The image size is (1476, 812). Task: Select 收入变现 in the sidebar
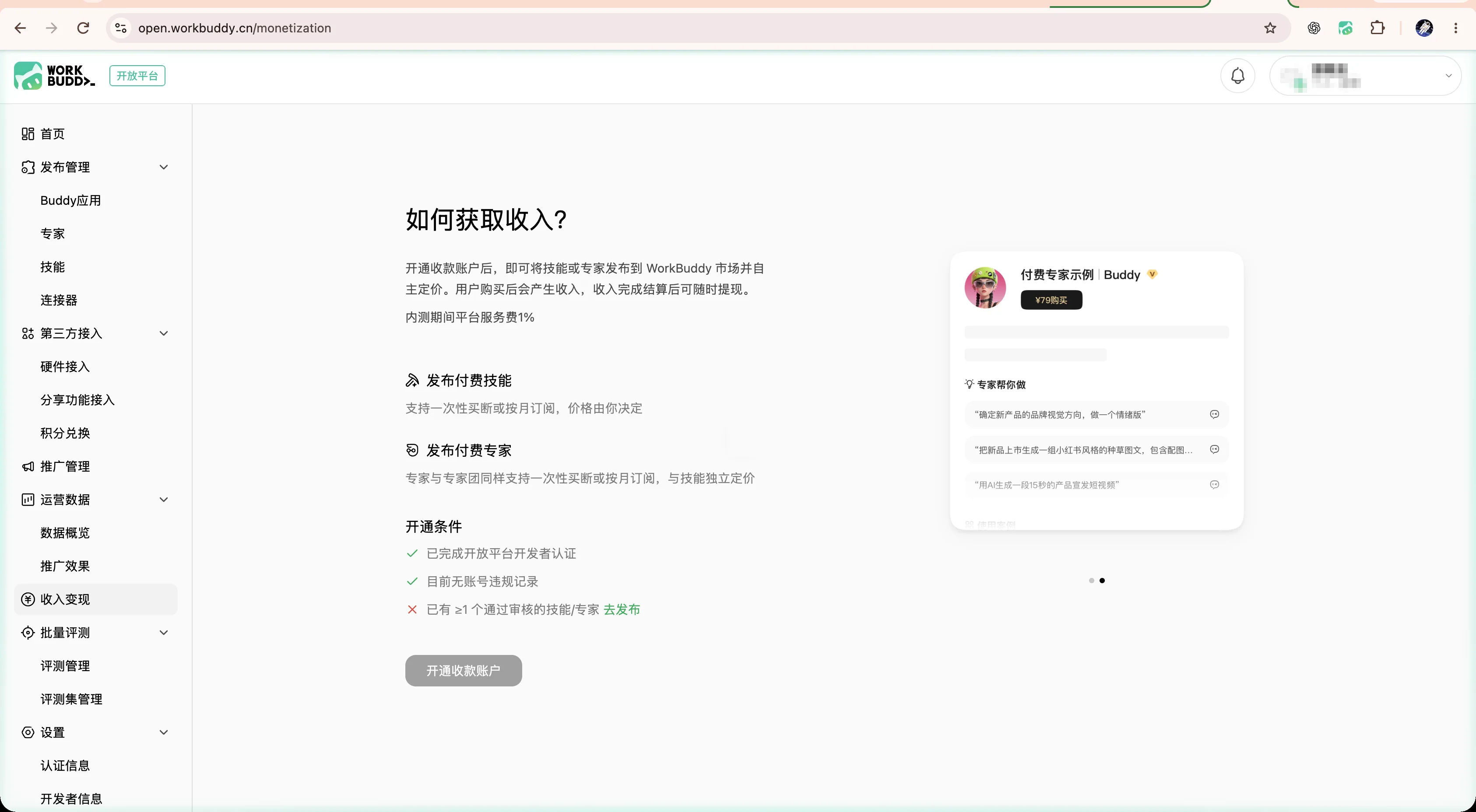tap(96, 599)
